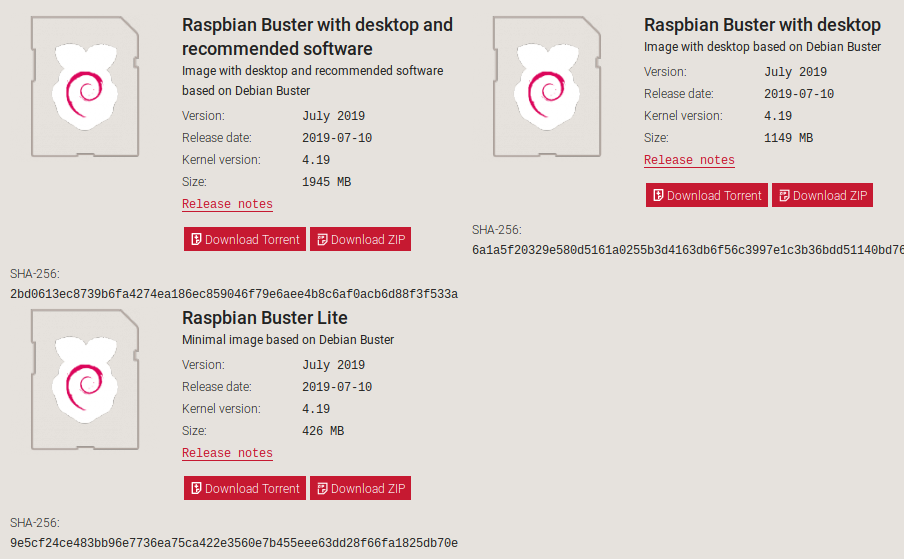
Task: Open Release notes for Raspbian Buster Lite
Action: tap(227, 453)
